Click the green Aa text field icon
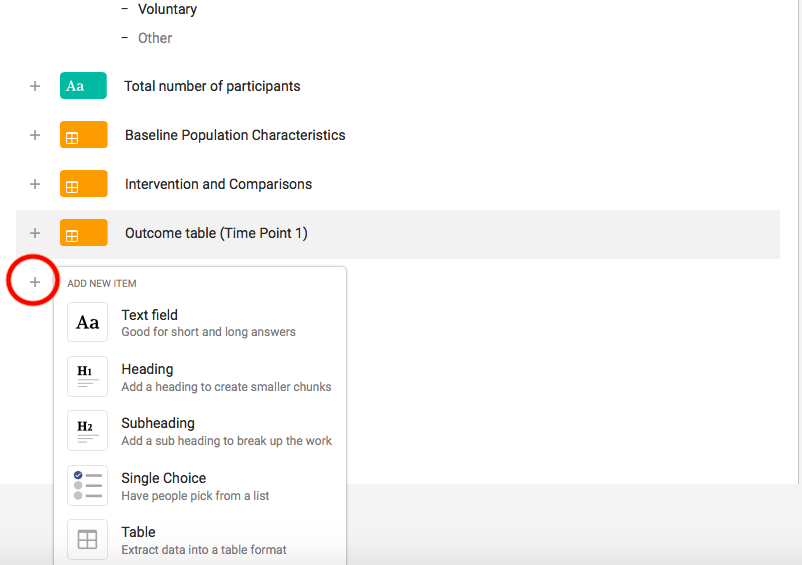802x565 pixels. click(83, 86)
